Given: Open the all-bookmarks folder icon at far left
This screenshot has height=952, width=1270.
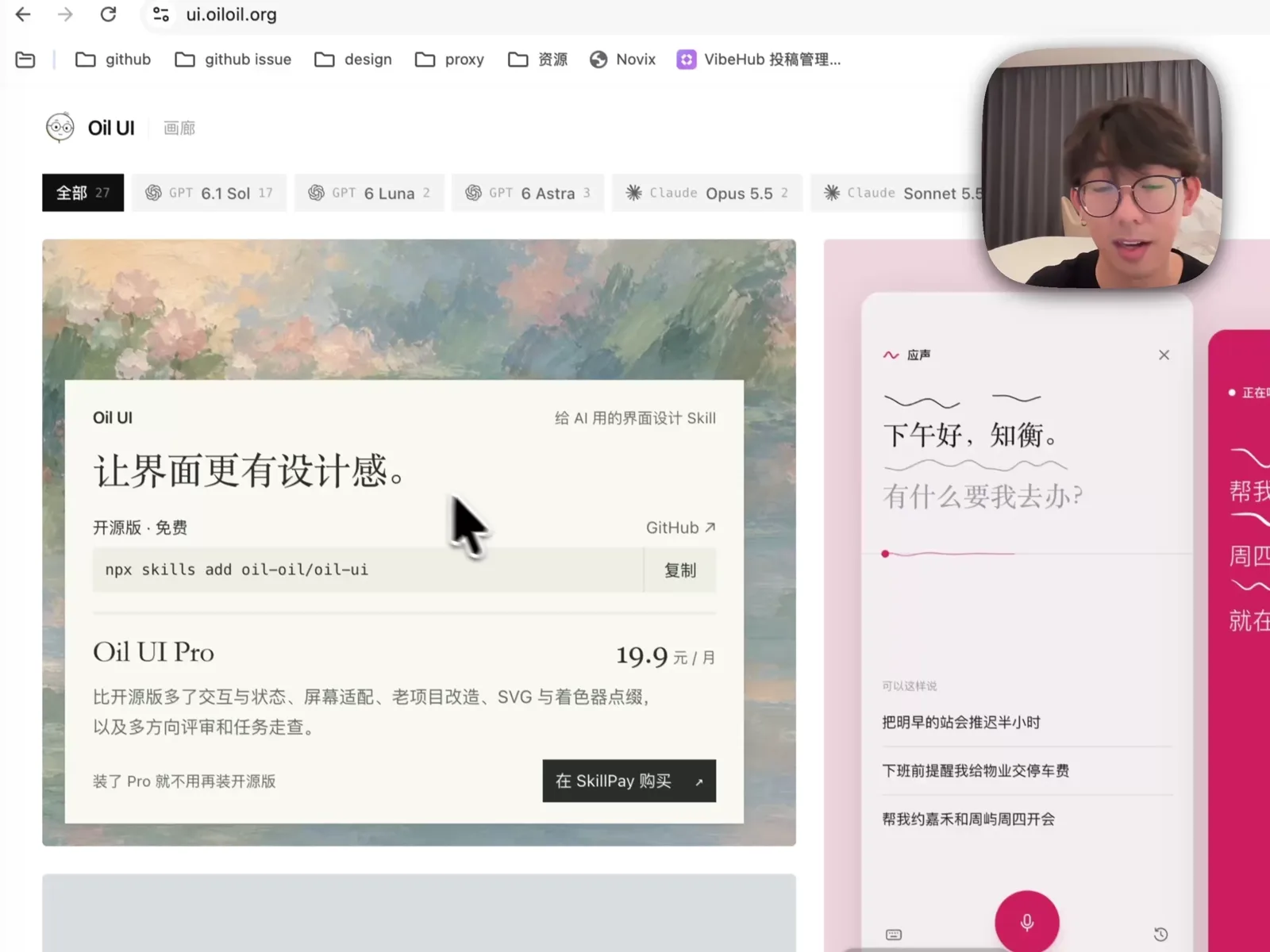Looking at the screenshot, I should coord(25,59).
